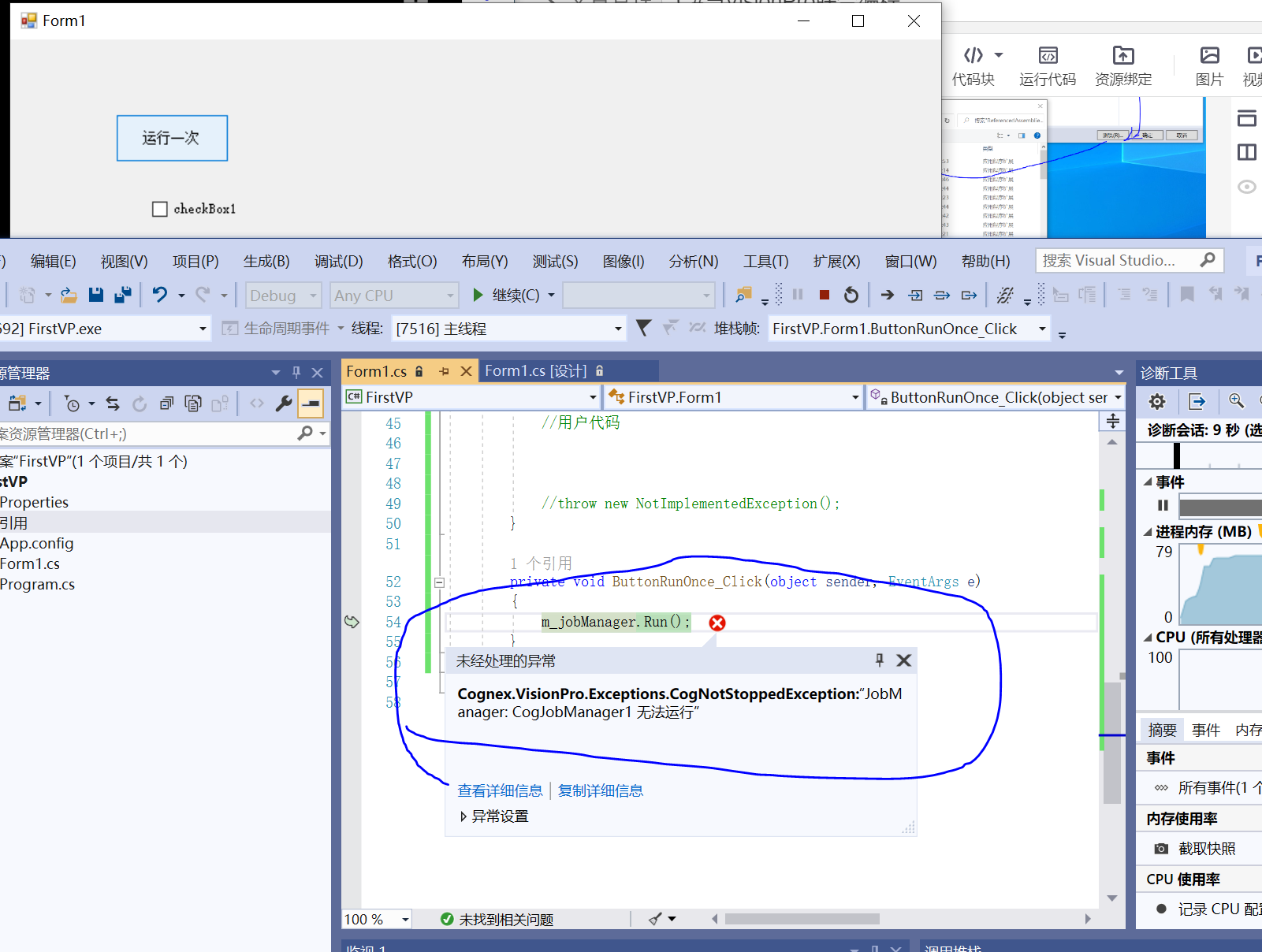
Task: Pin the 未经处理的异常 exception popup
Action: click(x=880, y=660)
